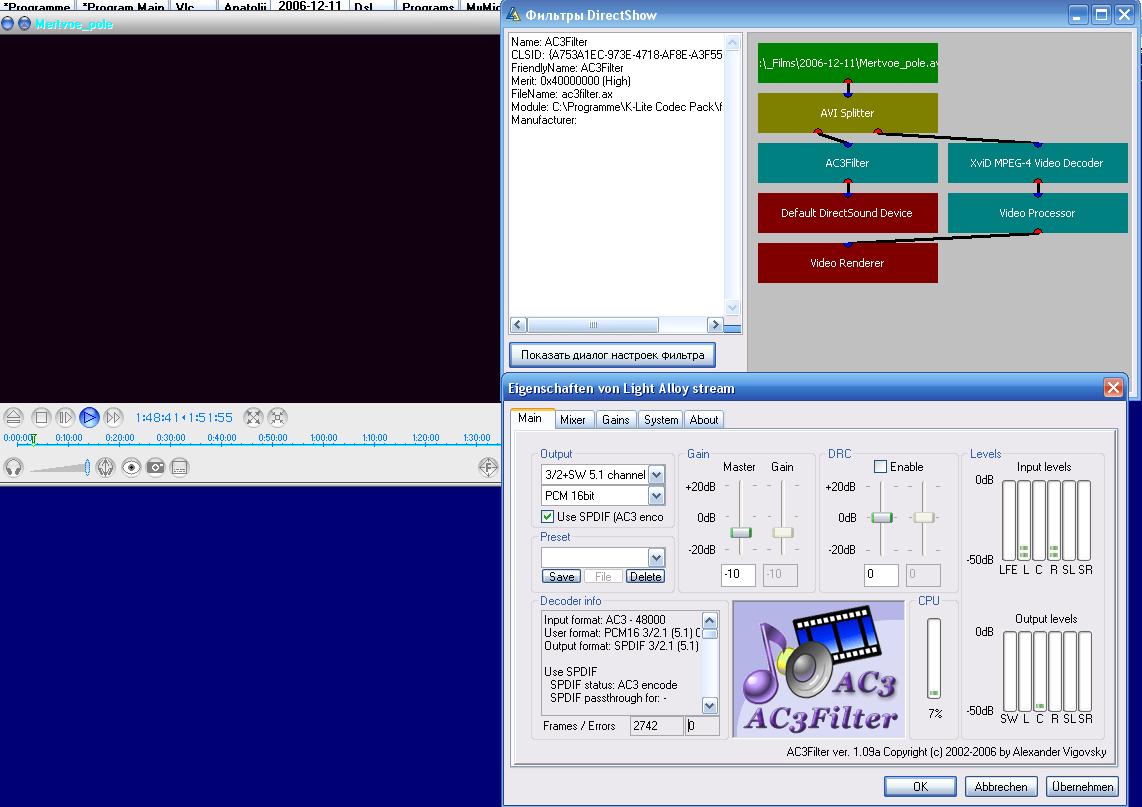Click the left arrow of the filter info scrollbar

(x=519, y=325)
